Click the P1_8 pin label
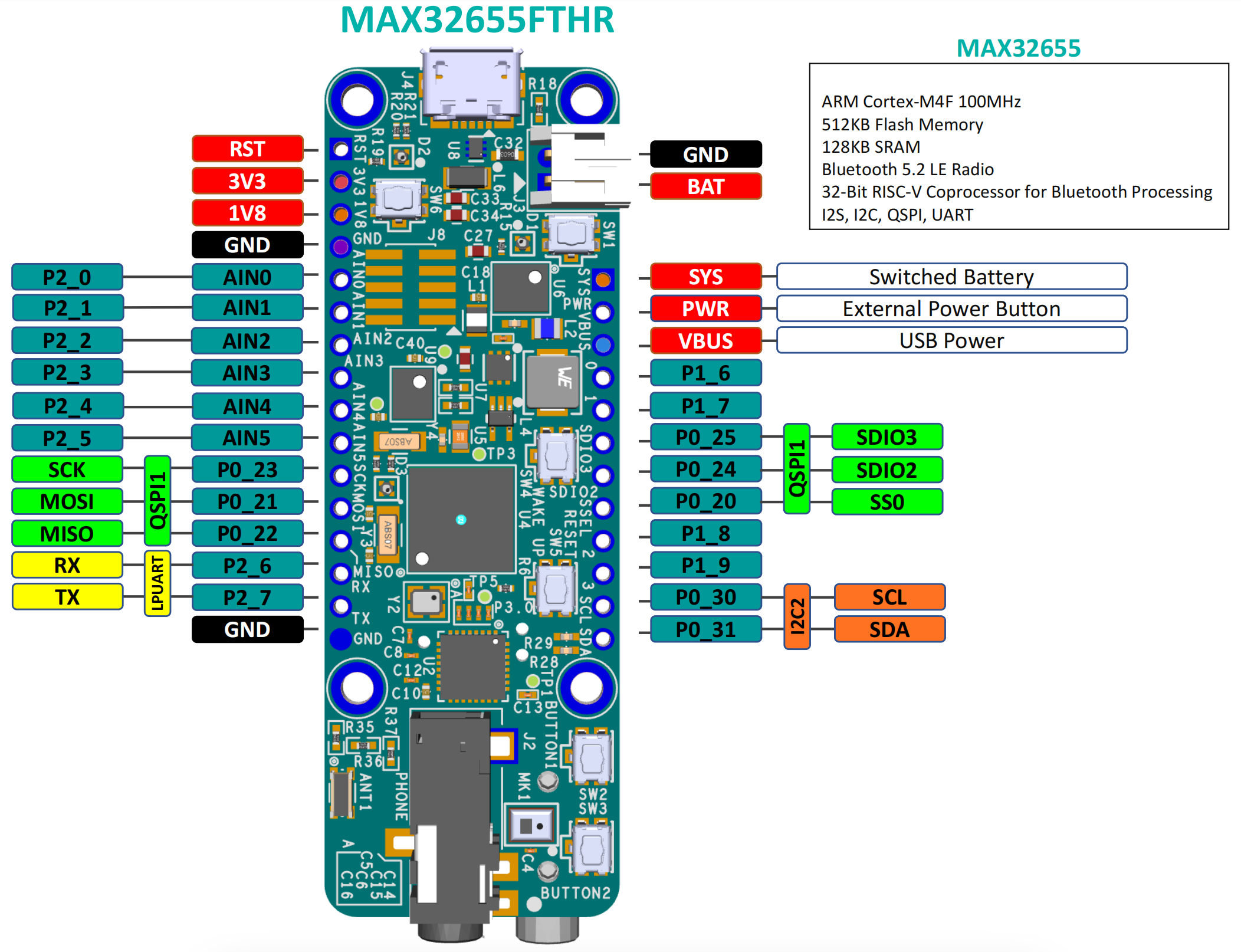This screenshot has height=952, width=1241. click(706, 533)
